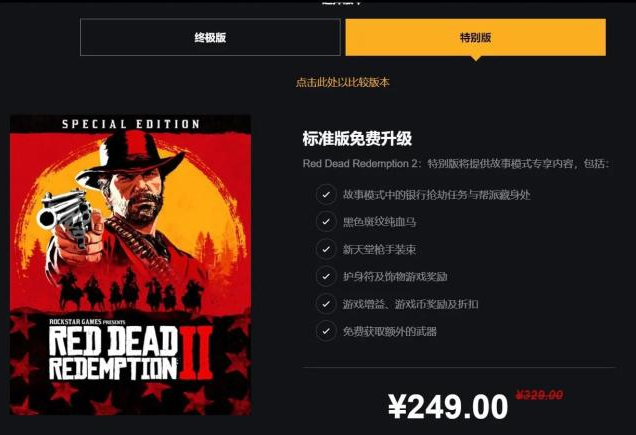636x435 pixels.
Task: Select the 新天堂枪手装束 feature text
Action: 379,249
